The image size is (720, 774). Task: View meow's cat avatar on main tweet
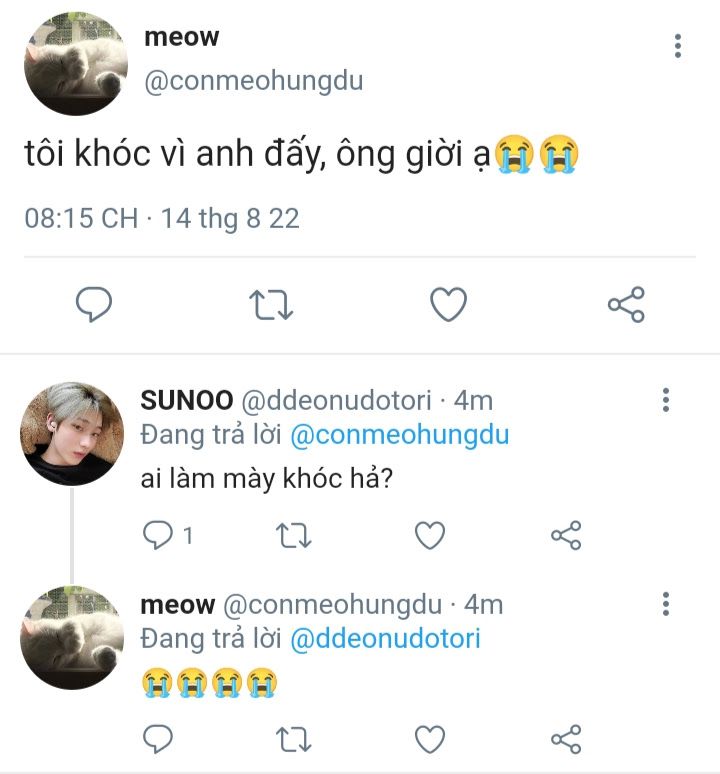(76, 64)
